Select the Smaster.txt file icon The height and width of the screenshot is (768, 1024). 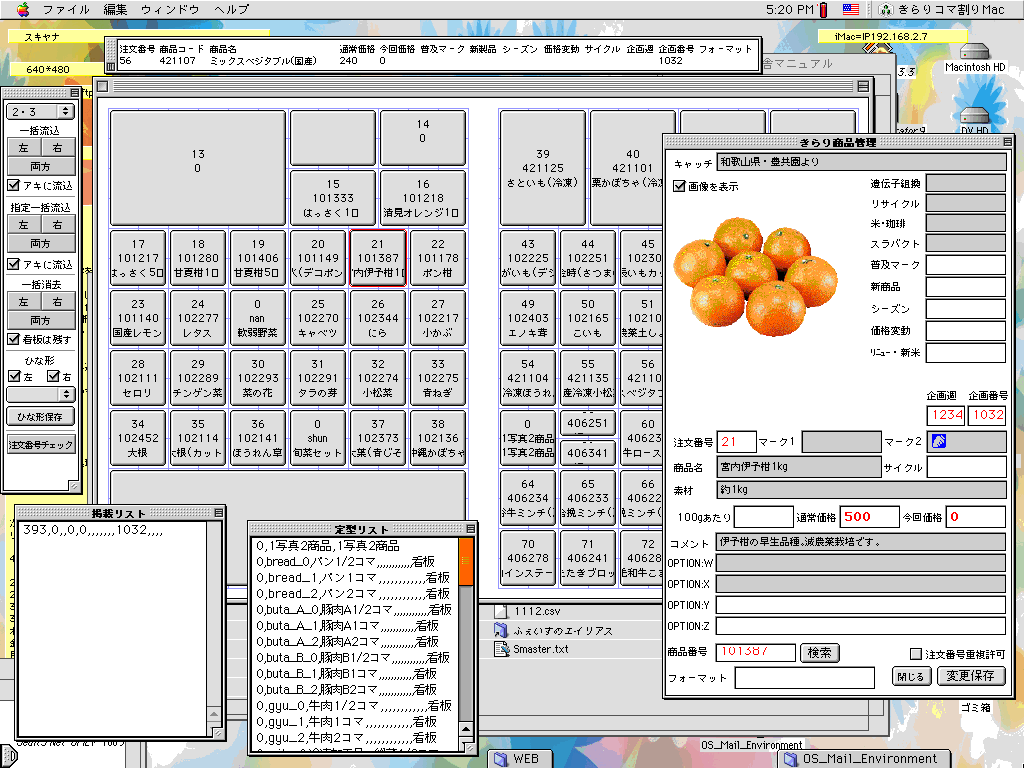501,649
